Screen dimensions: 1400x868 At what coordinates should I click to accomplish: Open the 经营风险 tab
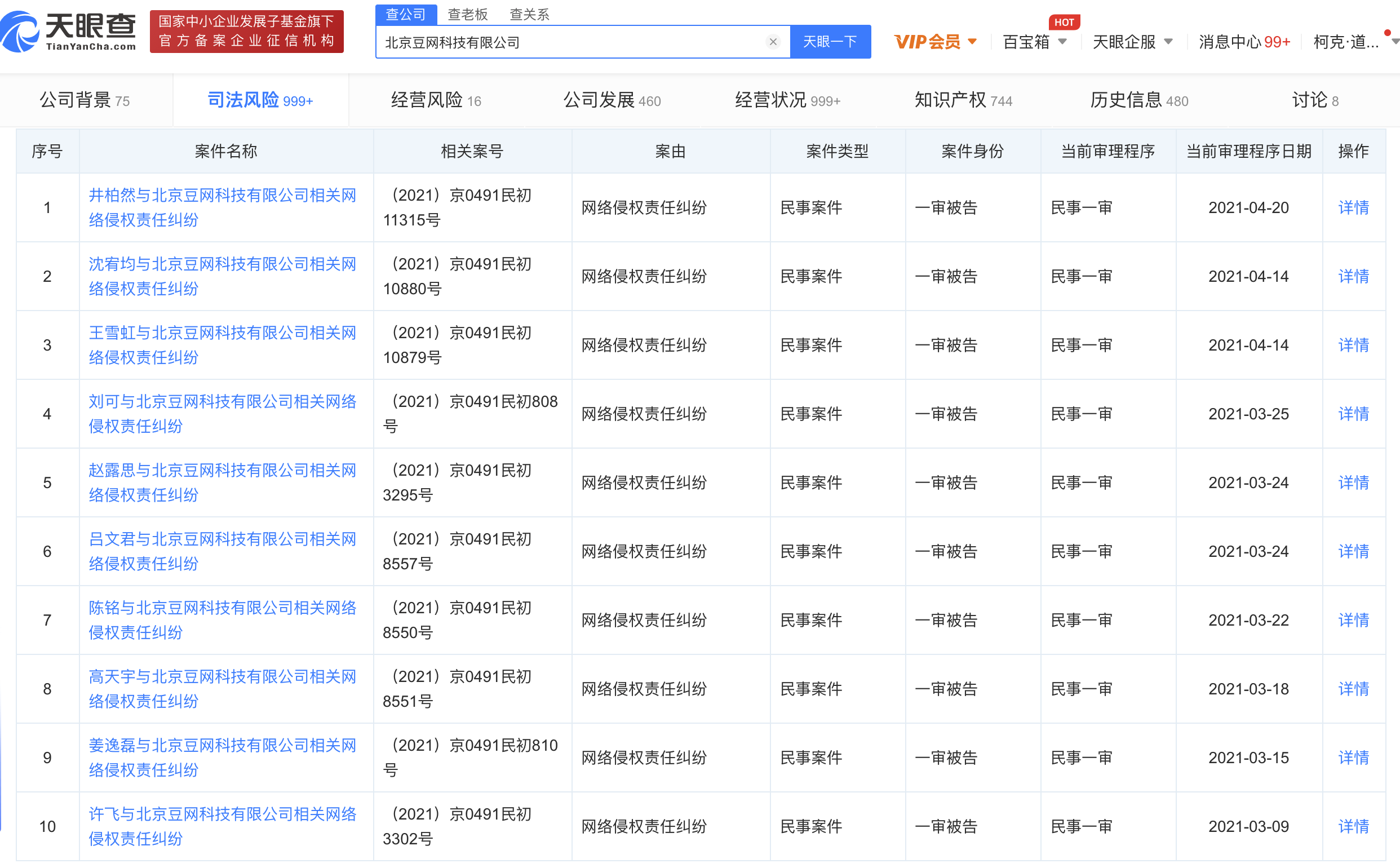point(436,100)
